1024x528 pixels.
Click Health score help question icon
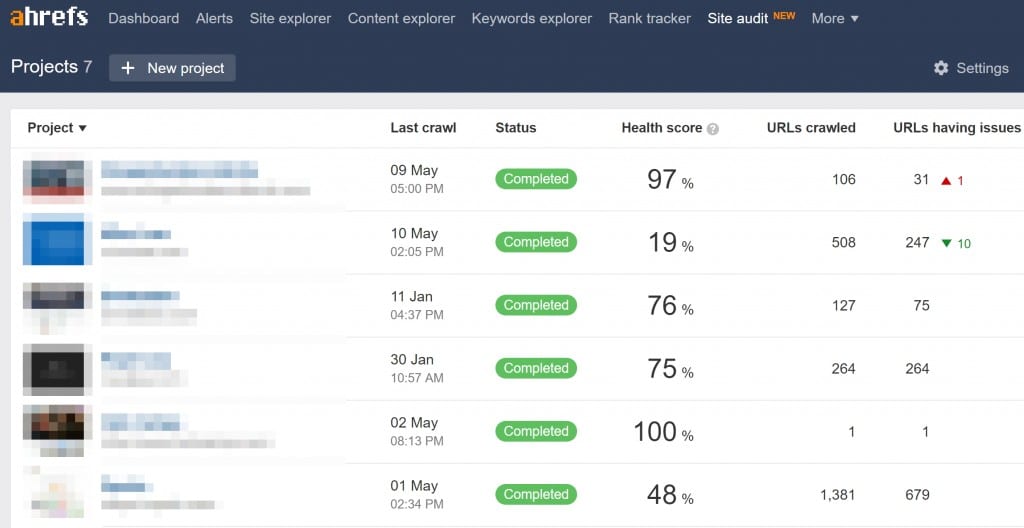712,129
